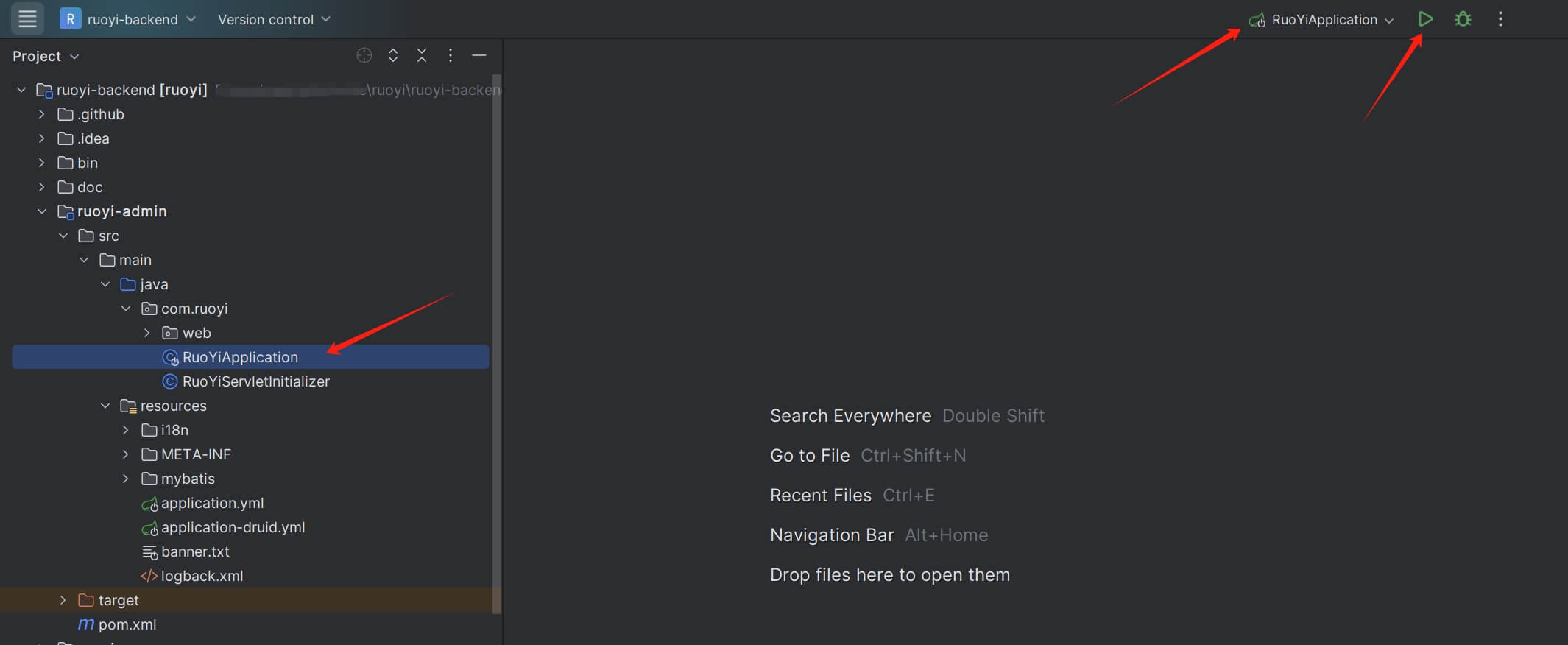The width and height of the screenshot is (1568, 645).
Task: Click the i18n folder label
Action: (174, 430)
